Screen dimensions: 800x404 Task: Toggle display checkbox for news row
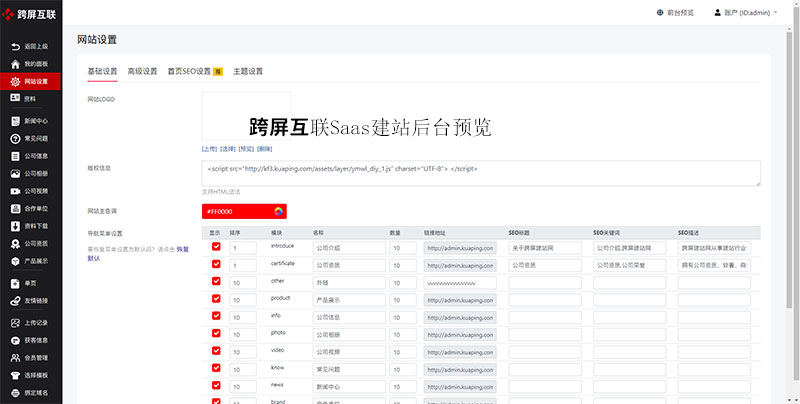coord(216,385)
